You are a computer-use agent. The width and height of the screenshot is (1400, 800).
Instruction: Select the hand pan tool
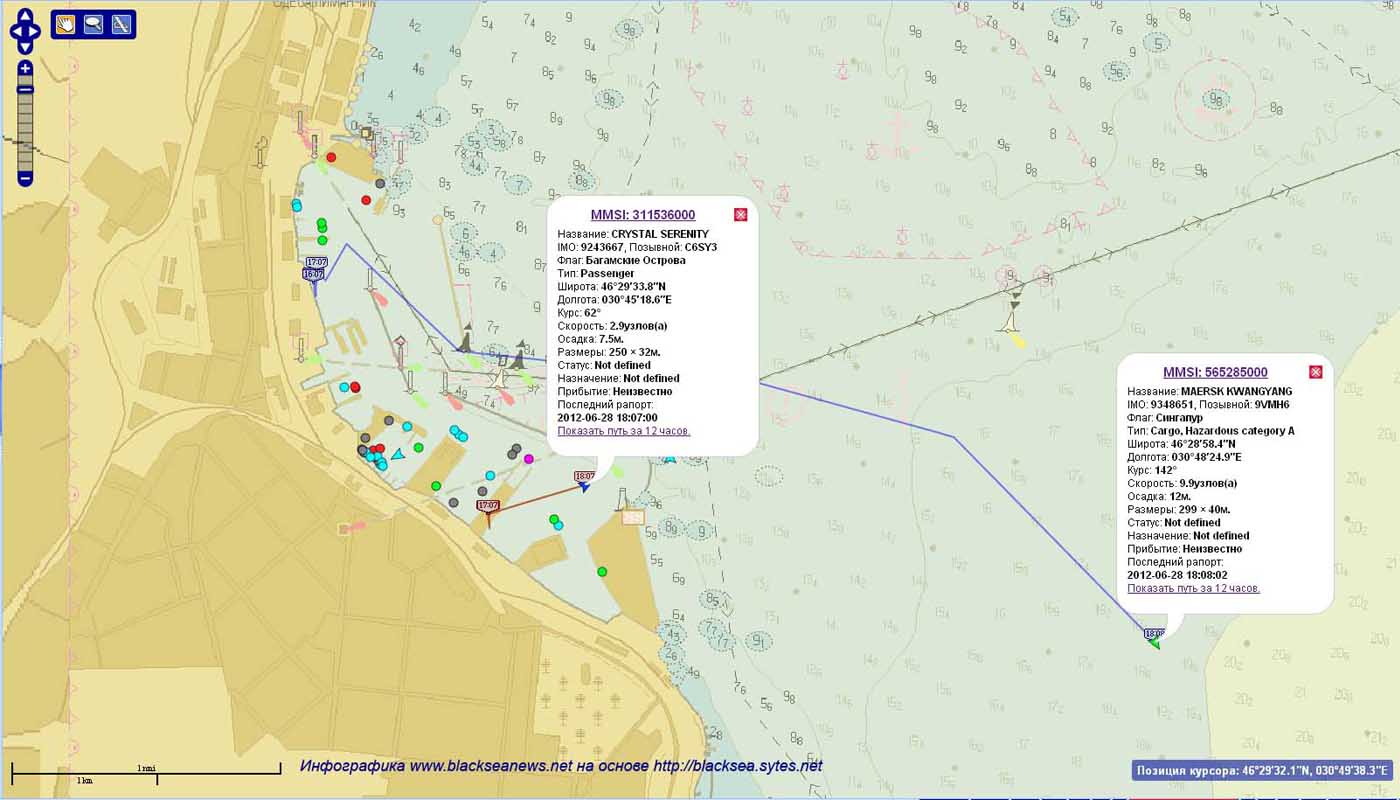(65, 25)
